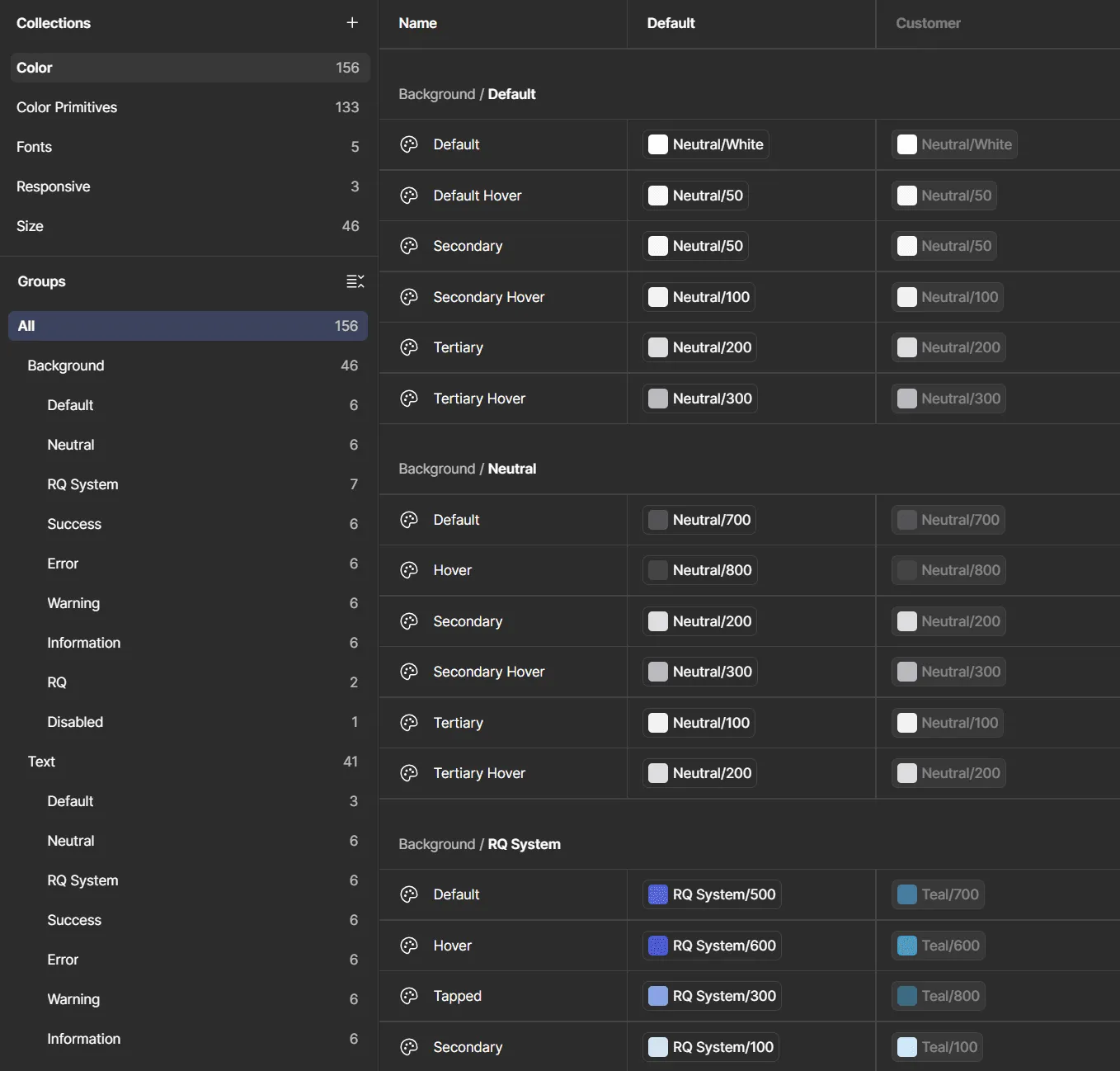The image size is (1120, 1071).
Task: Open the Responsive collection
Action: pos(189,186)
